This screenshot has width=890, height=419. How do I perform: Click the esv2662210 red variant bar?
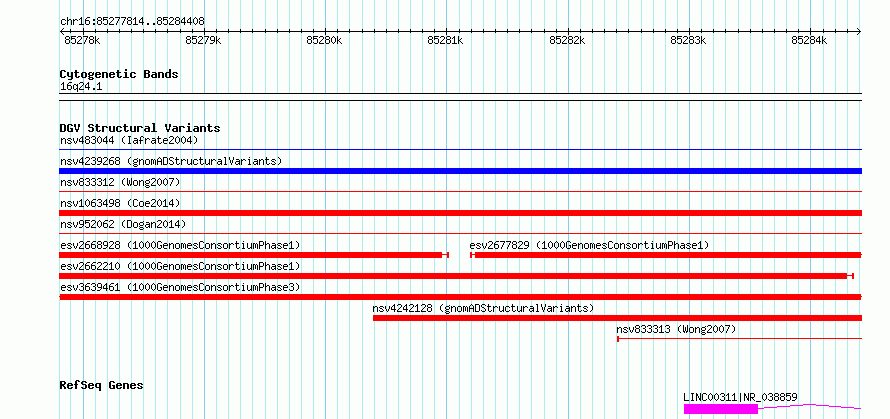click(x=456, y=276)
